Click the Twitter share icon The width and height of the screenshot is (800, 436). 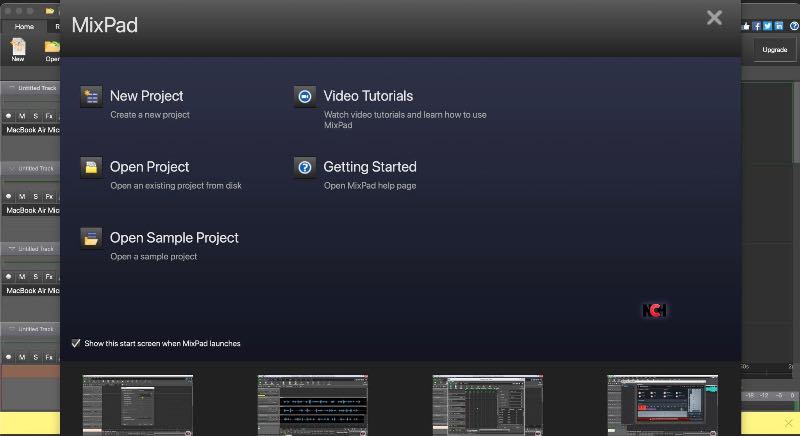click(768, 26)
